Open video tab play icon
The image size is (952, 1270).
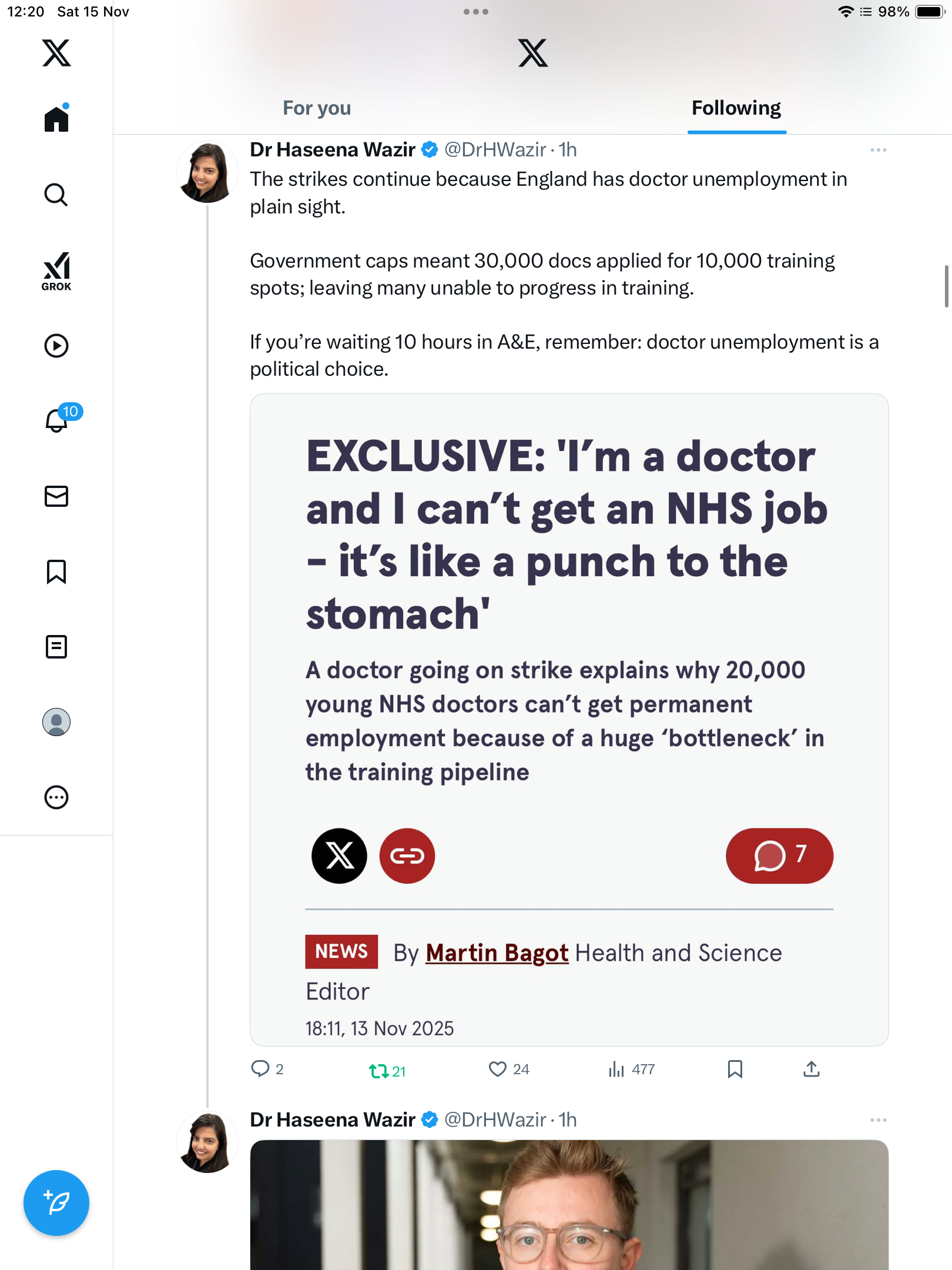pos(56,346)
